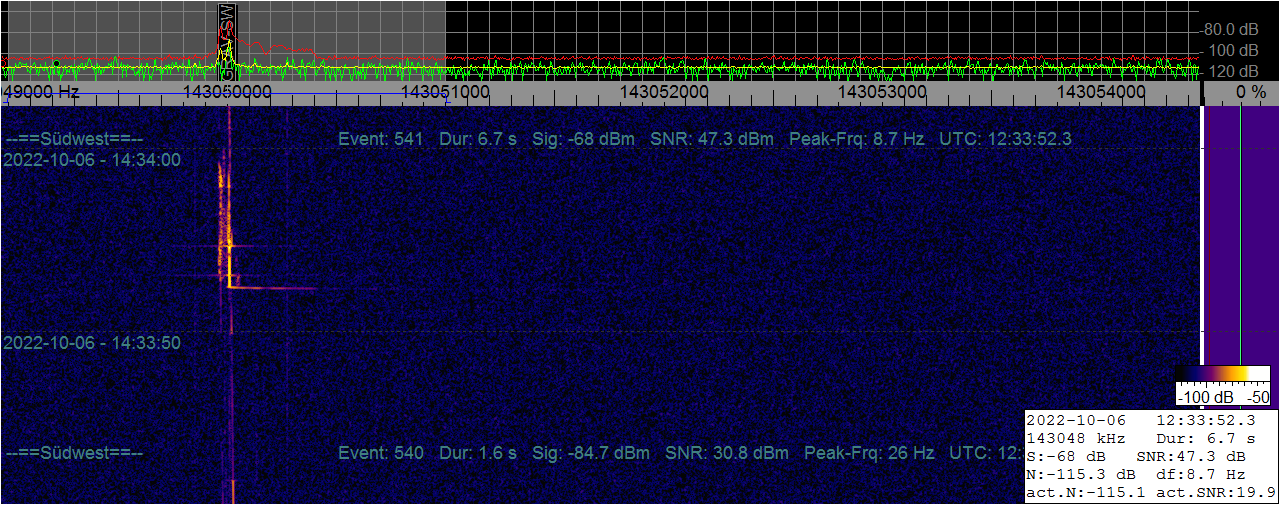Viewport: 1280px width, 505px height.
Task: Click 'Event: 540' text
Action: pyautogui.click(x=381, y=453)
